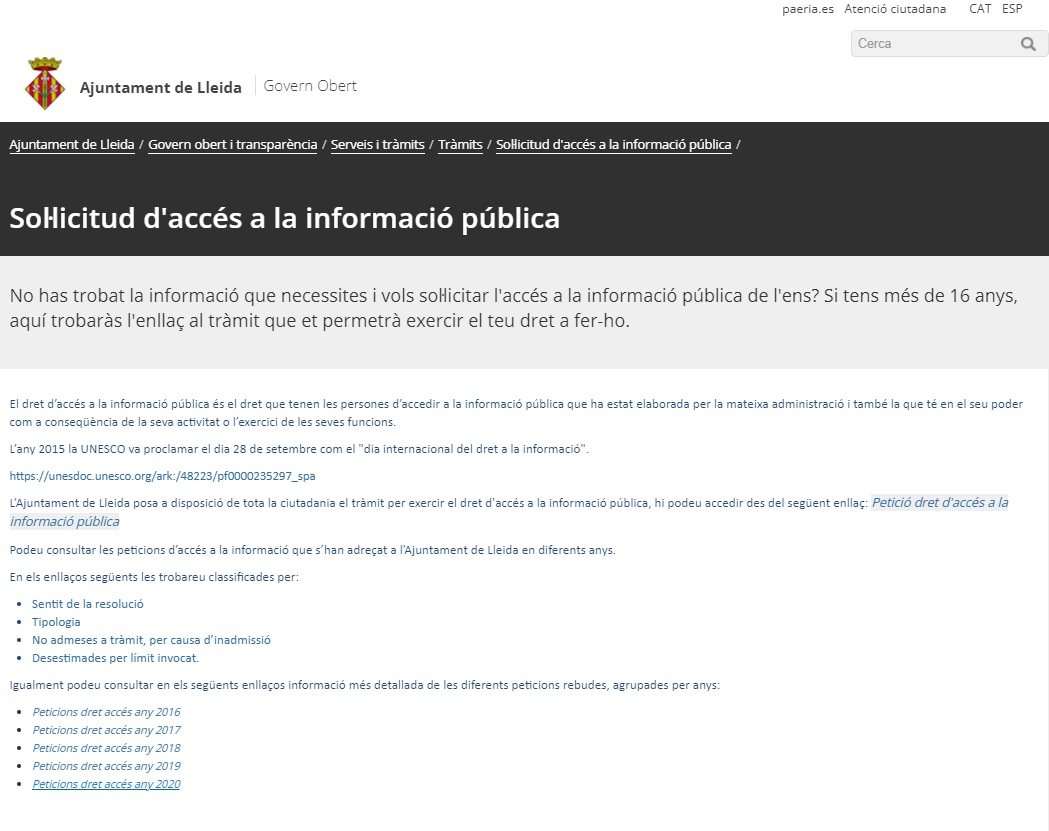The height and width of the screenshot is (831, 1049).
Task: Click Sol·licitud d'accés breadcrumb item
Action: point(613,144)
